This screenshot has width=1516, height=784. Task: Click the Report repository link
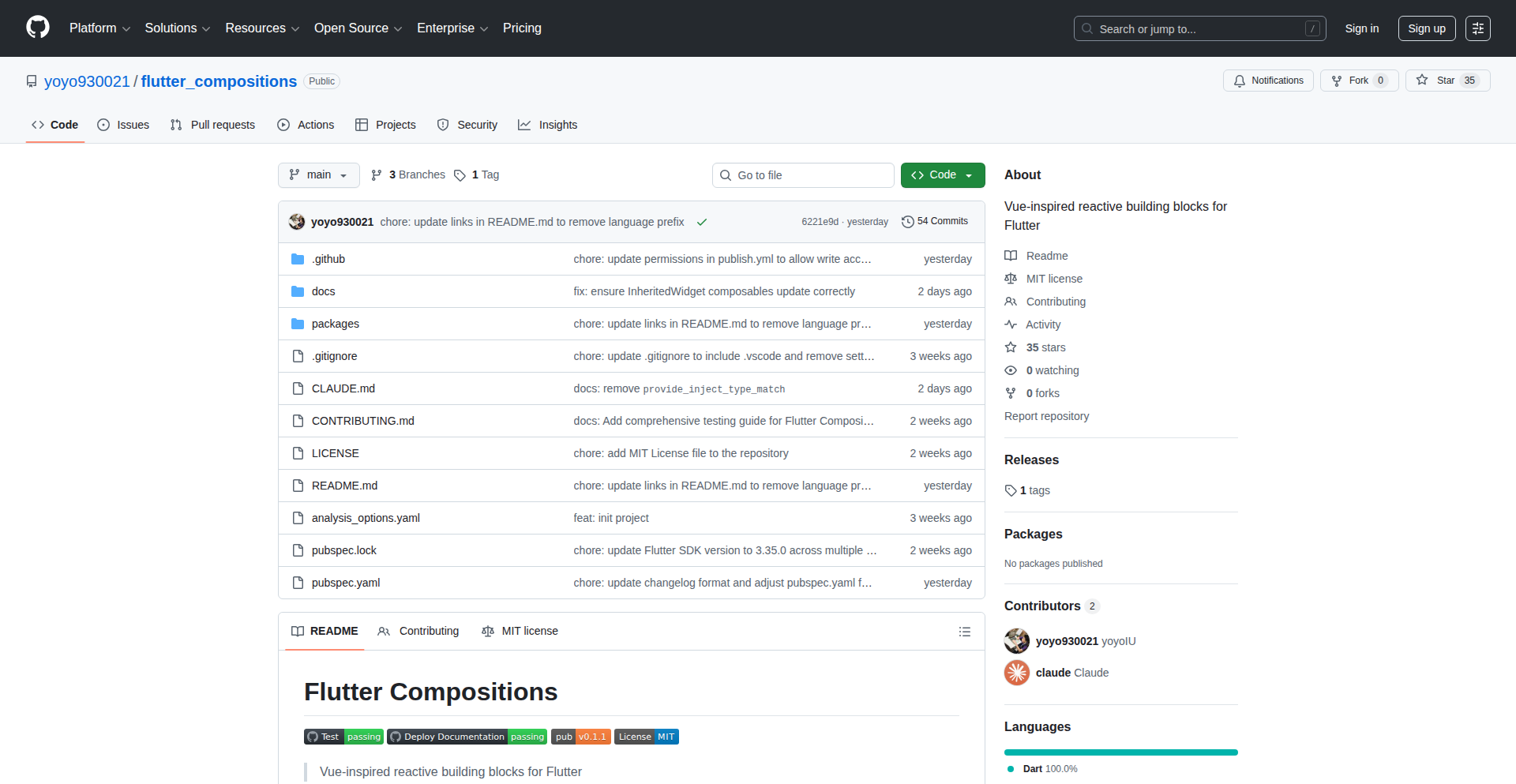1046,416
